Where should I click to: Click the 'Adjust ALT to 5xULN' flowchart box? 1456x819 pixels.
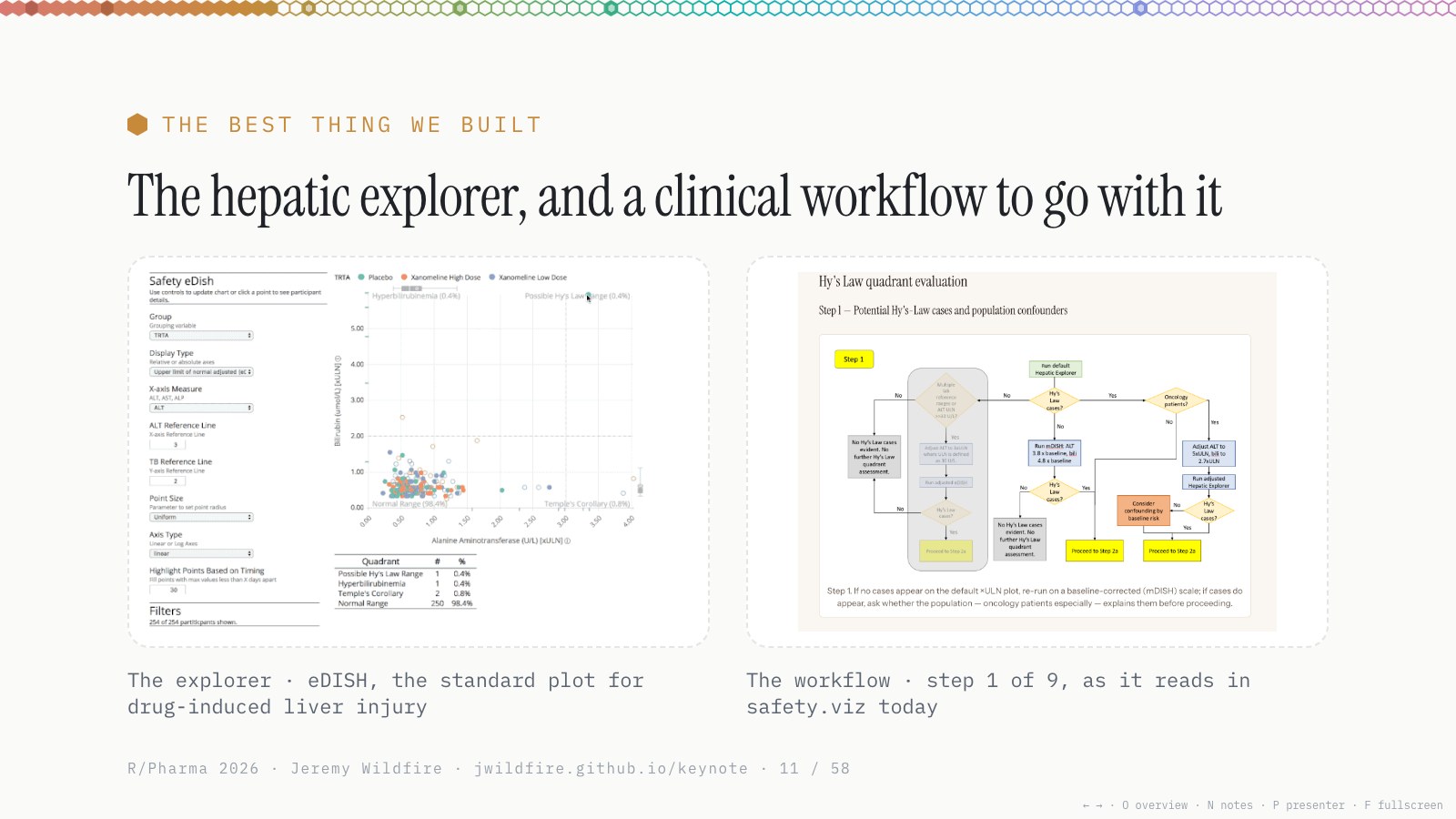pyautogui.click(x=1208, y=453)
